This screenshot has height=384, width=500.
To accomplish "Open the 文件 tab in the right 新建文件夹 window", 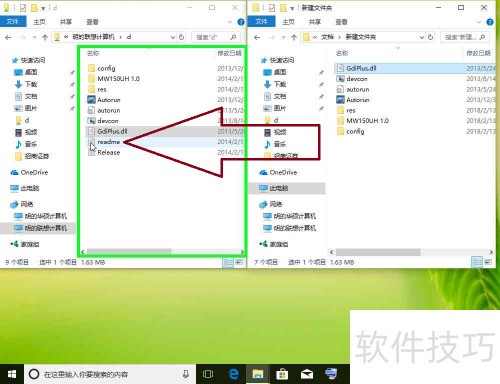I will pos(262,22).
